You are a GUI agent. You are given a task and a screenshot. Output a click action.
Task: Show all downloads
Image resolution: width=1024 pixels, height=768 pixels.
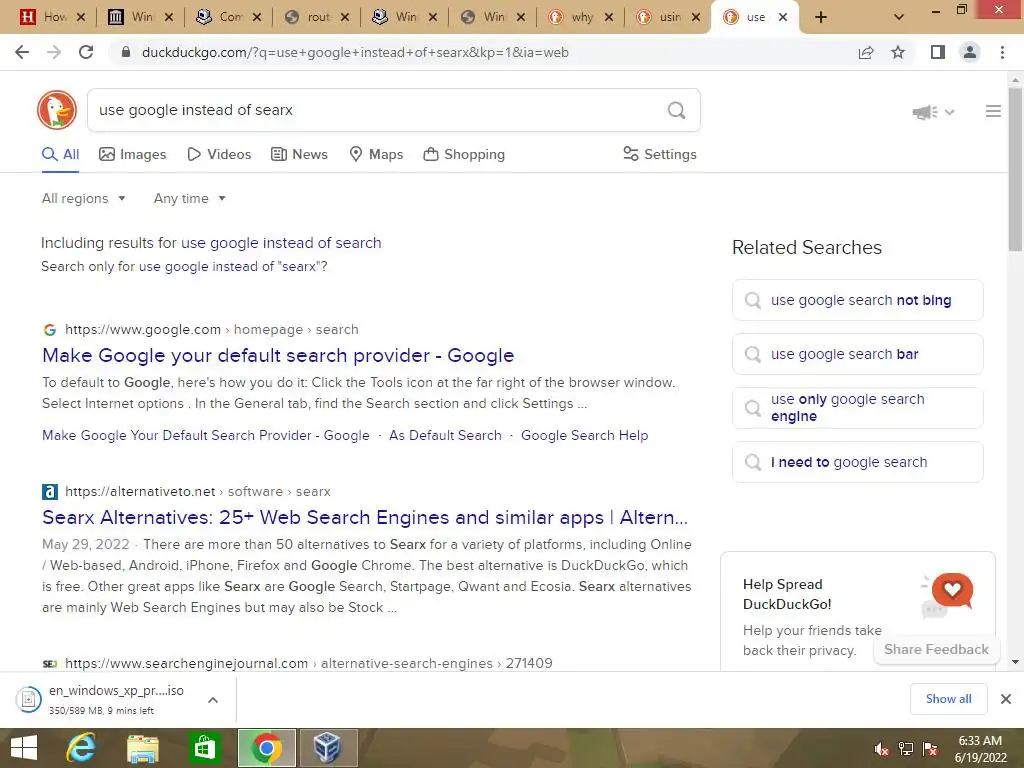pos(948,699)
